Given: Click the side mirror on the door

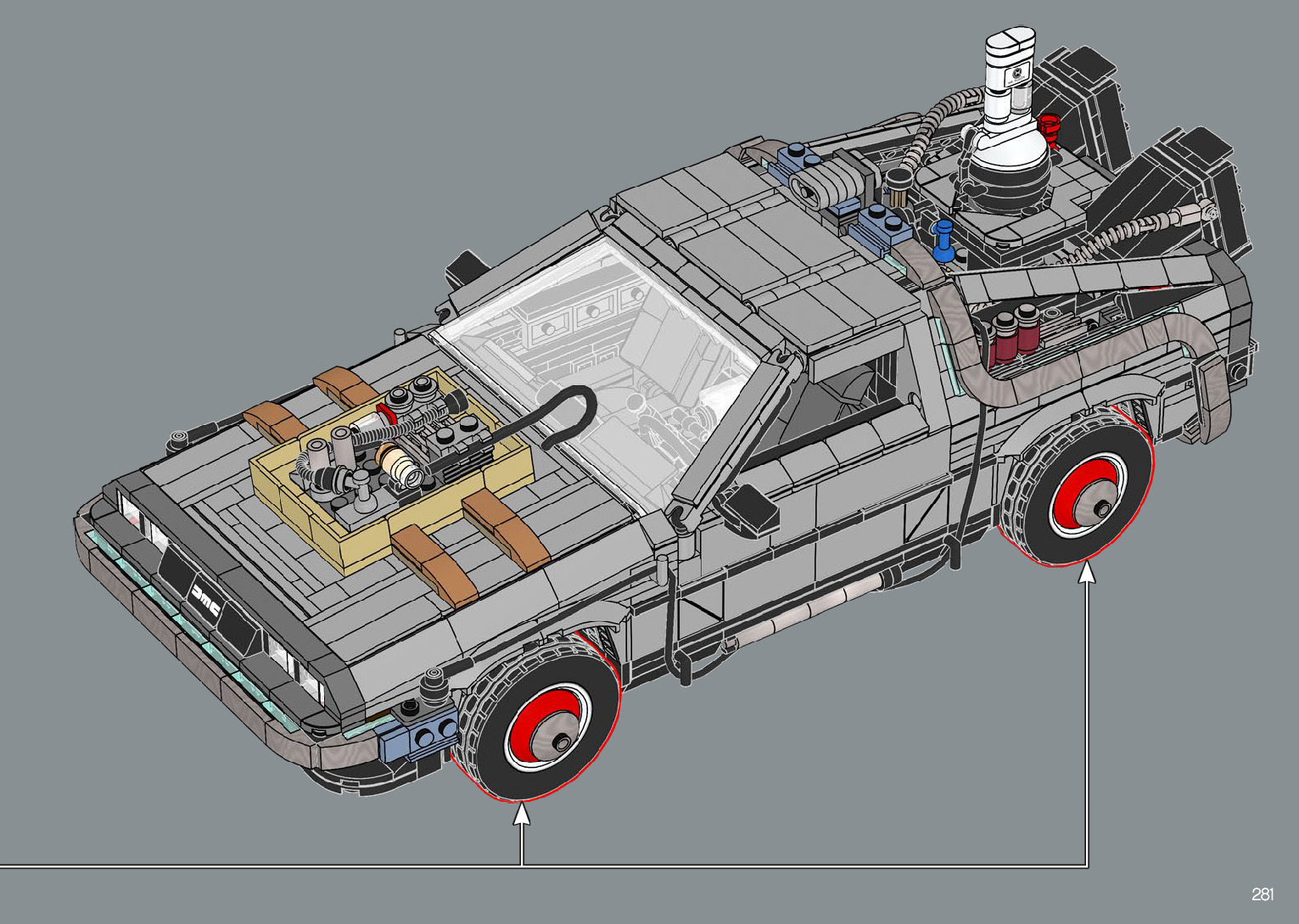Looking at the screenshot, I should [x=749, y=507].
